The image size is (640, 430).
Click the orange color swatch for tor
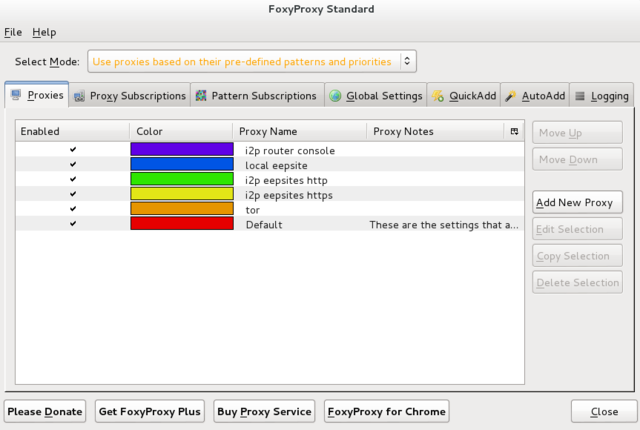click(x=182, y=208)
